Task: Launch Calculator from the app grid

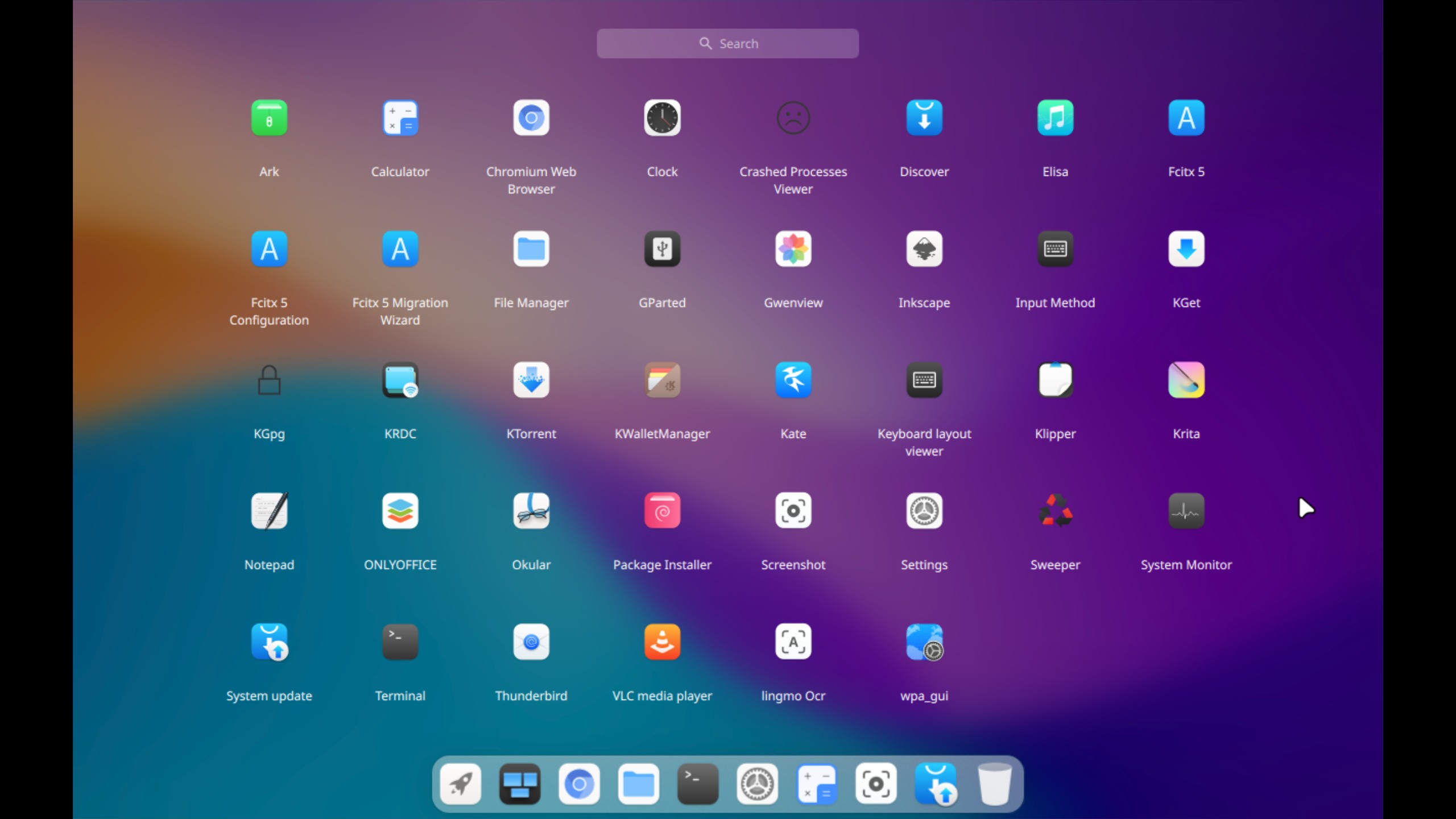Action: 400,118
